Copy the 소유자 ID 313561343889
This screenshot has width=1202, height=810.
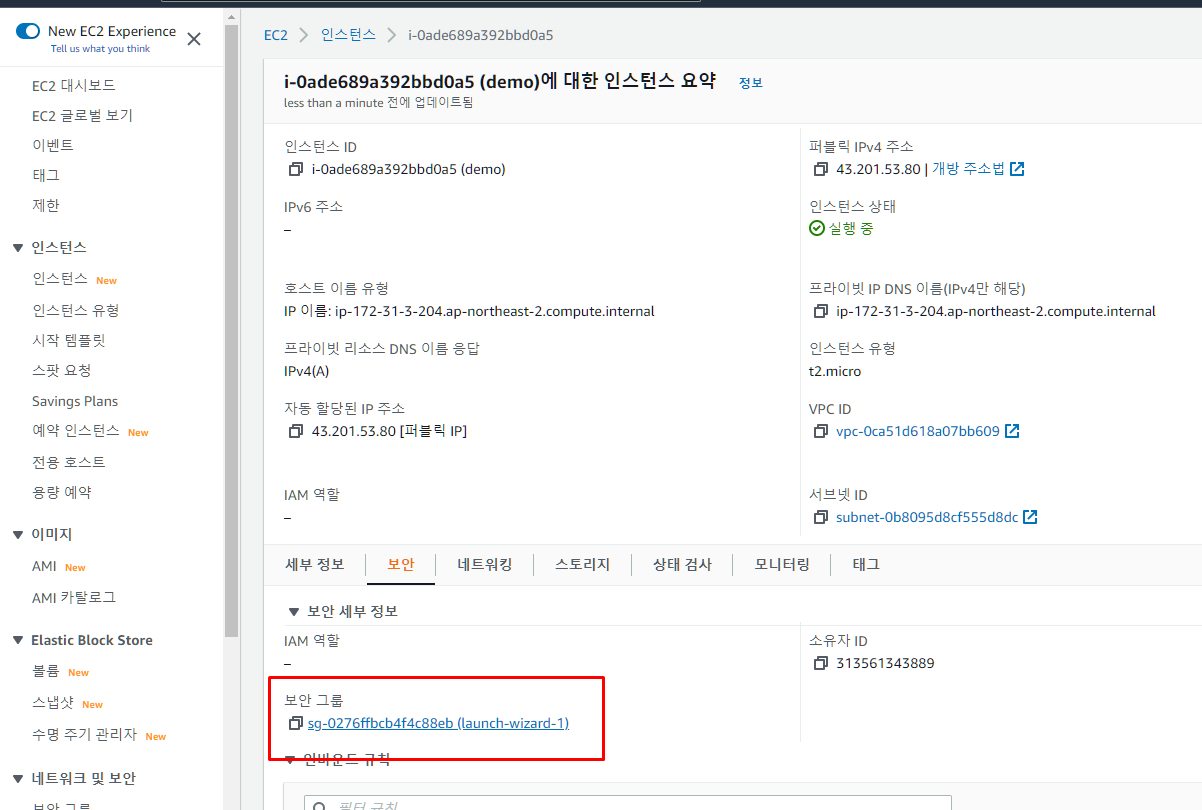click(820, 663)
